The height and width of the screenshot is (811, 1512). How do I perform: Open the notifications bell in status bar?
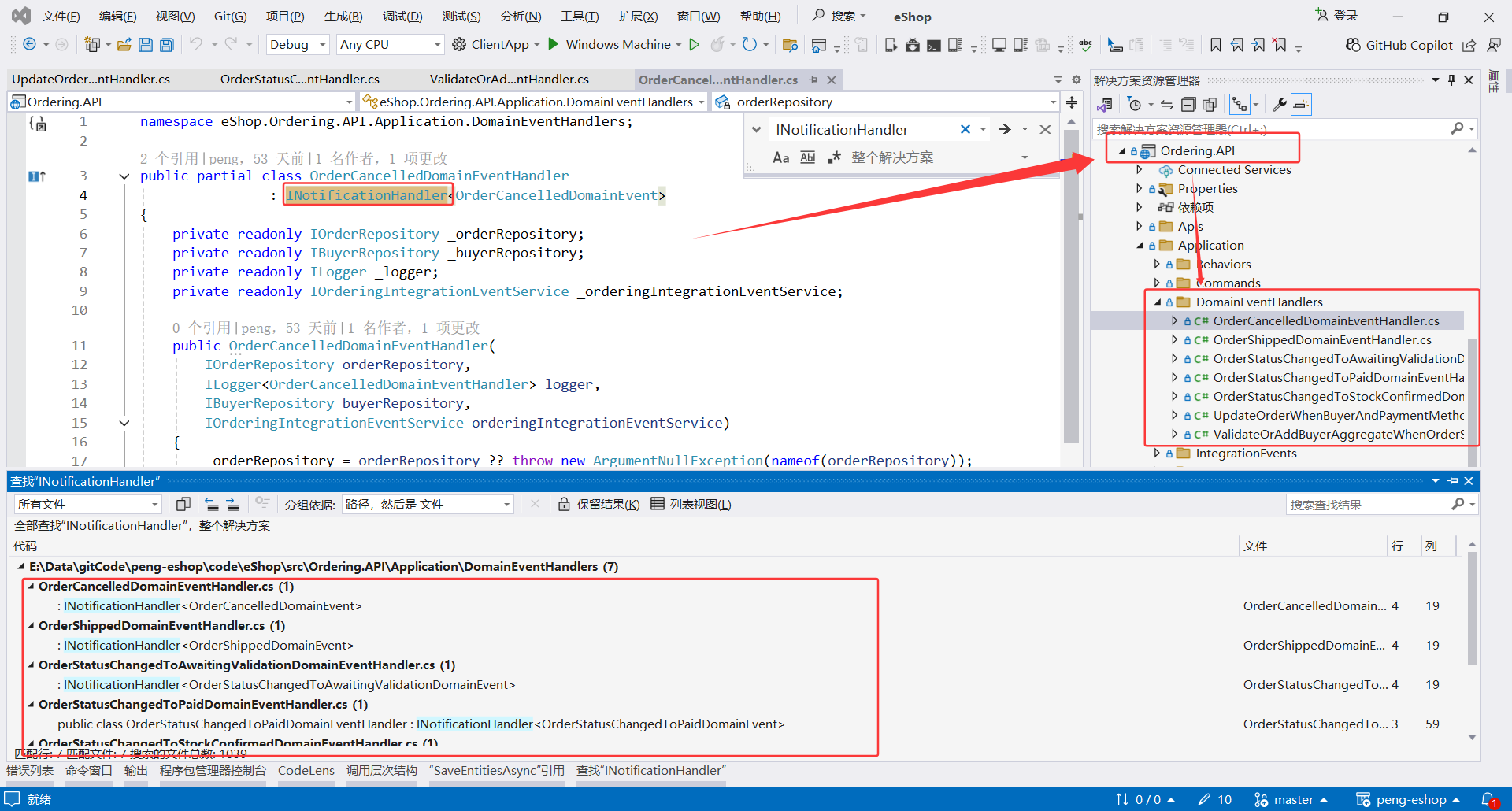tap(1488, 800)
